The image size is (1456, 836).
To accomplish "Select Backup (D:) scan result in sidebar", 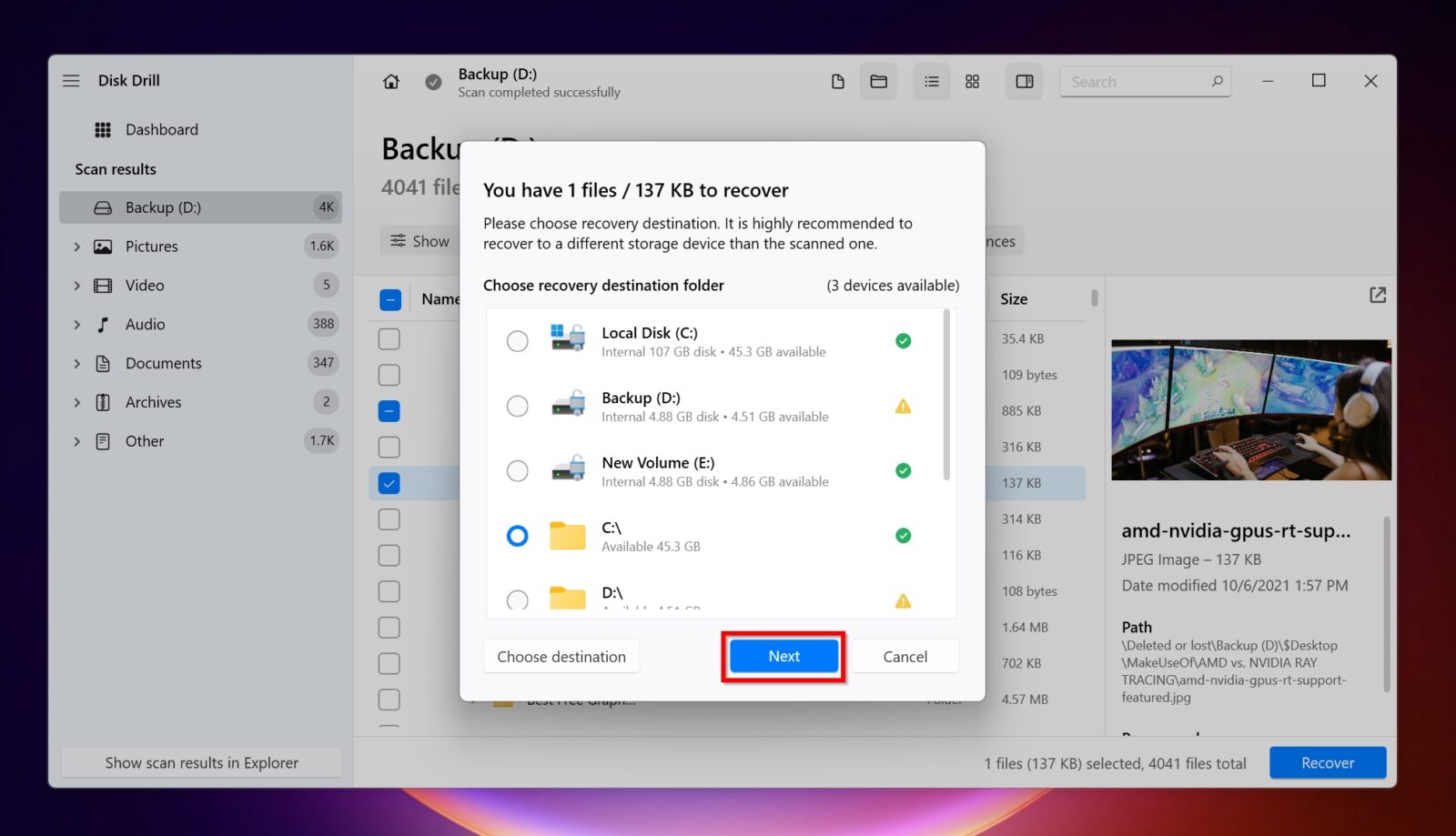I will [200, 207].
